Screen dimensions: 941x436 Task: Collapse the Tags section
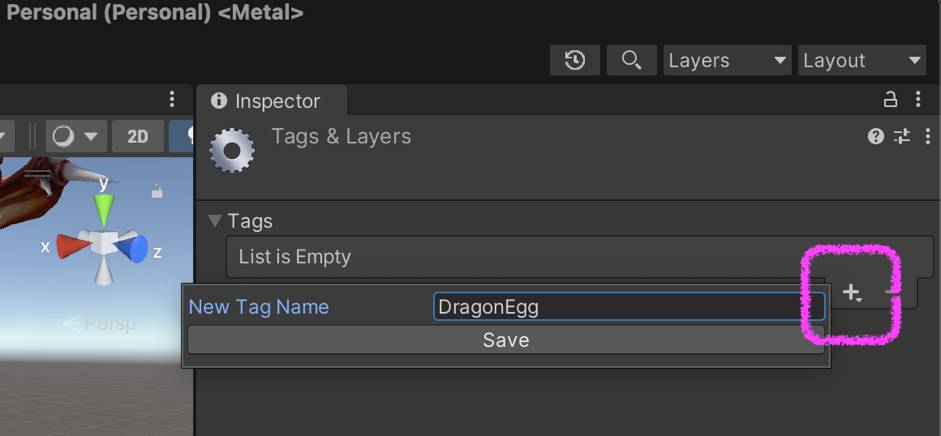pos(215,221)
